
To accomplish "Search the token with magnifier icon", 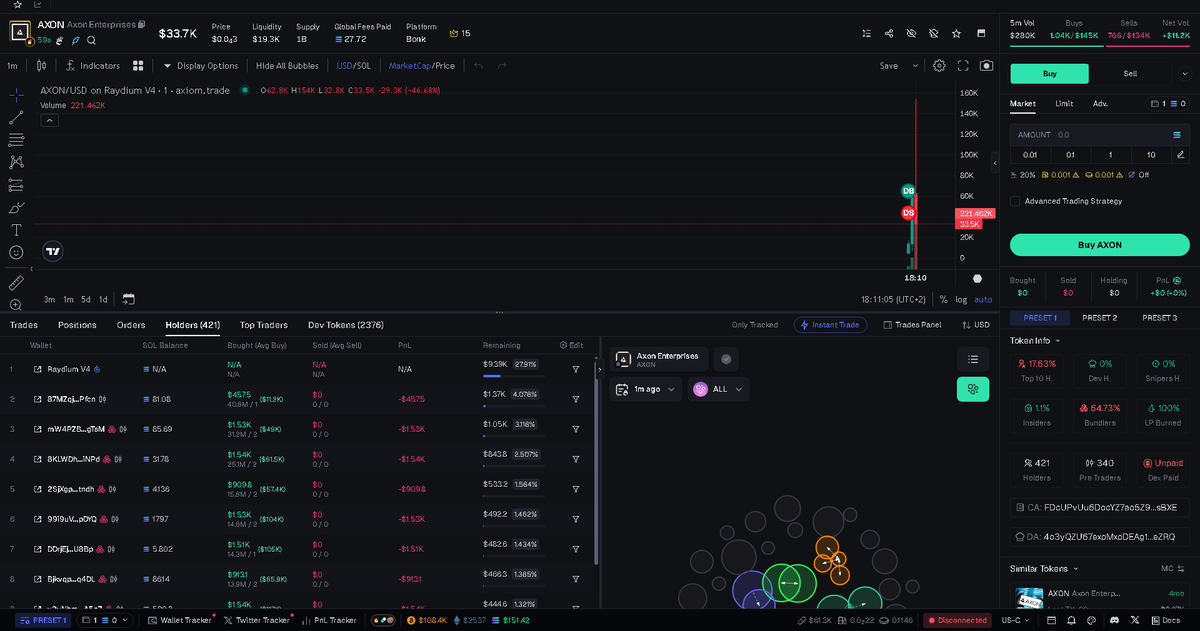I will pos(92,41).
